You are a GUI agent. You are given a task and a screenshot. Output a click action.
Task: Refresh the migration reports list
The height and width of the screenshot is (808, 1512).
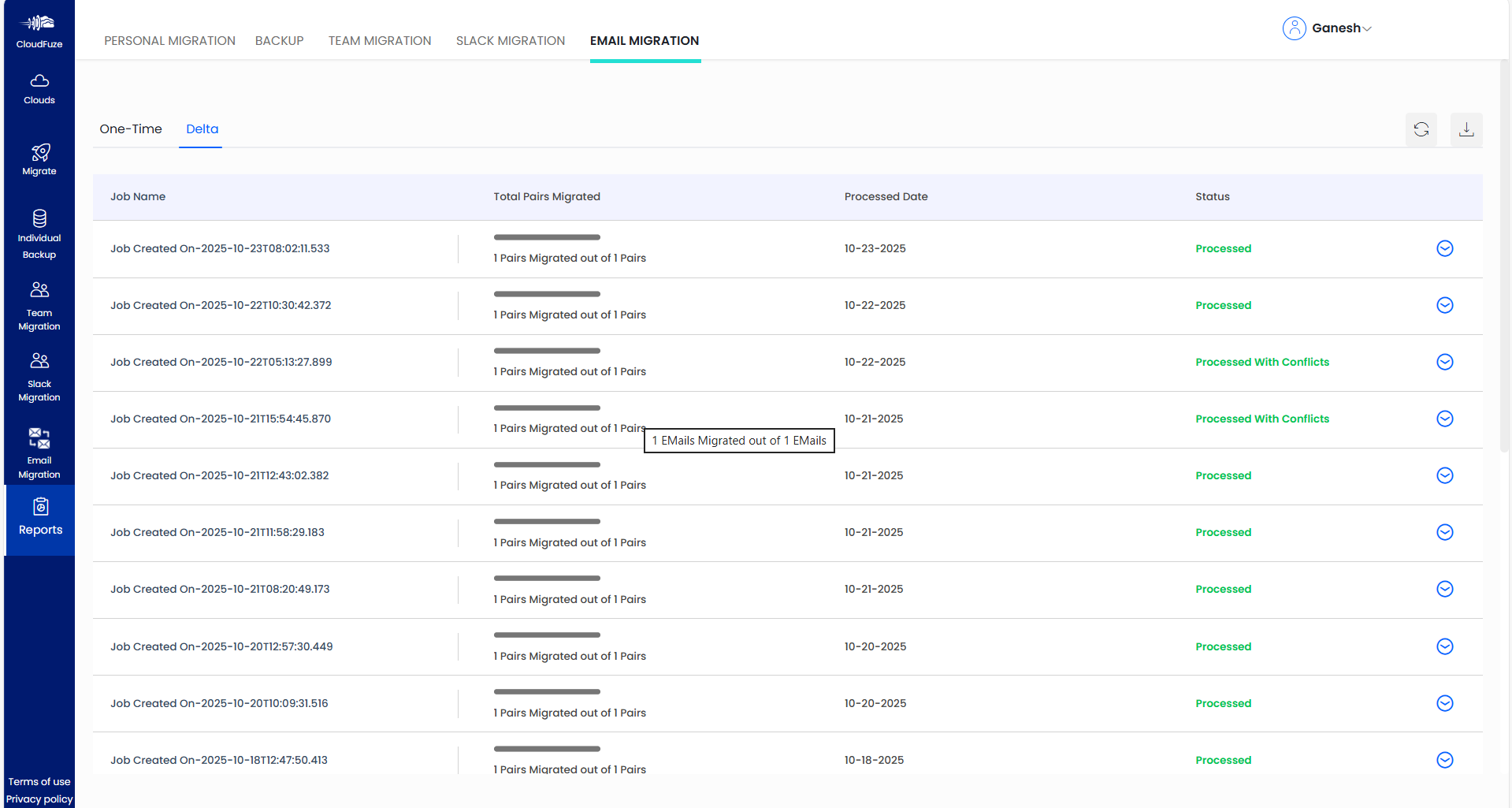pos(1421,129)
